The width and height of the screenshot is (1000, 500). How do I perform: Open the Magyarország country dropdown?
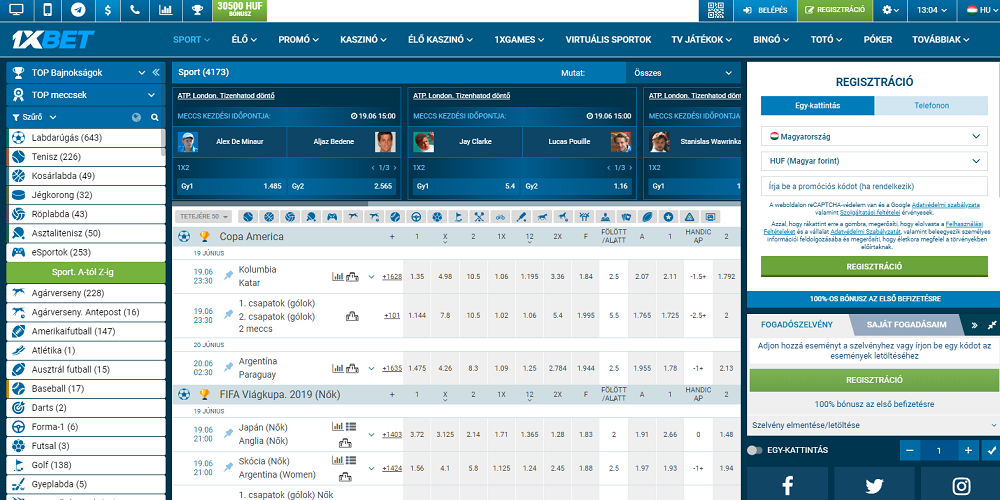point(873,135)
